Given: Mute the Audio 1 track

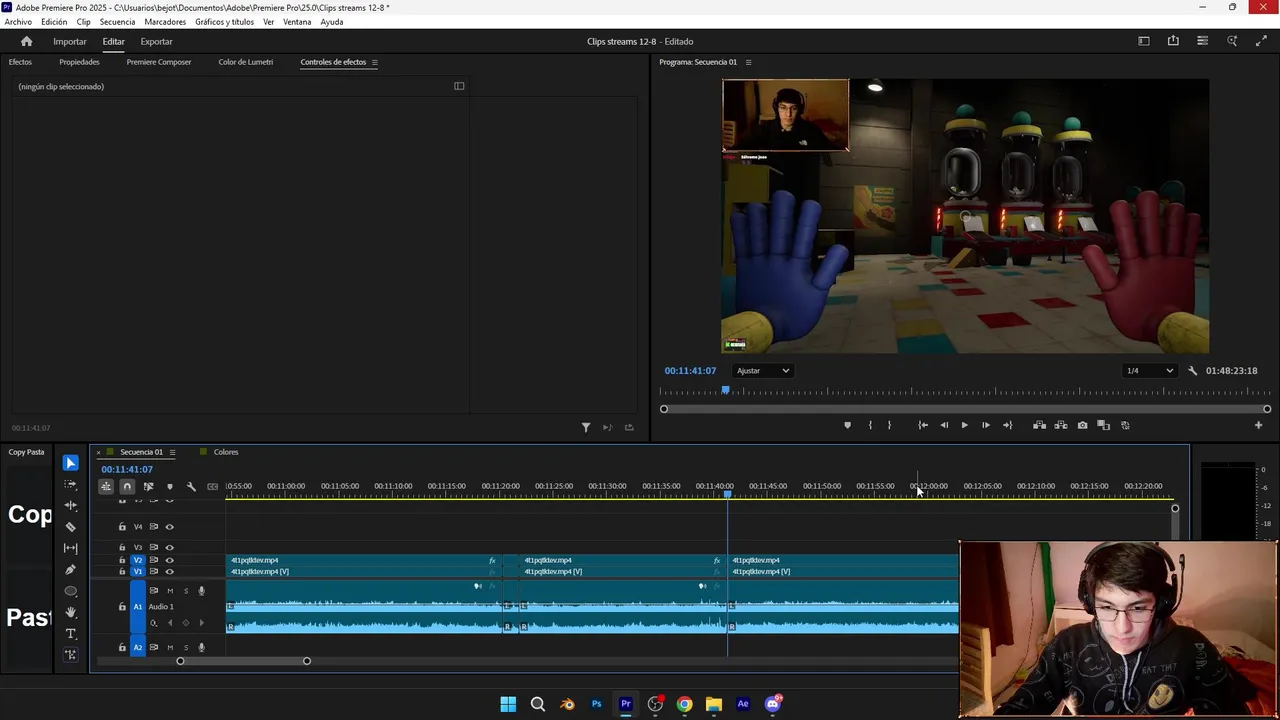Looking at the screenshot, I should pos(169,591).
